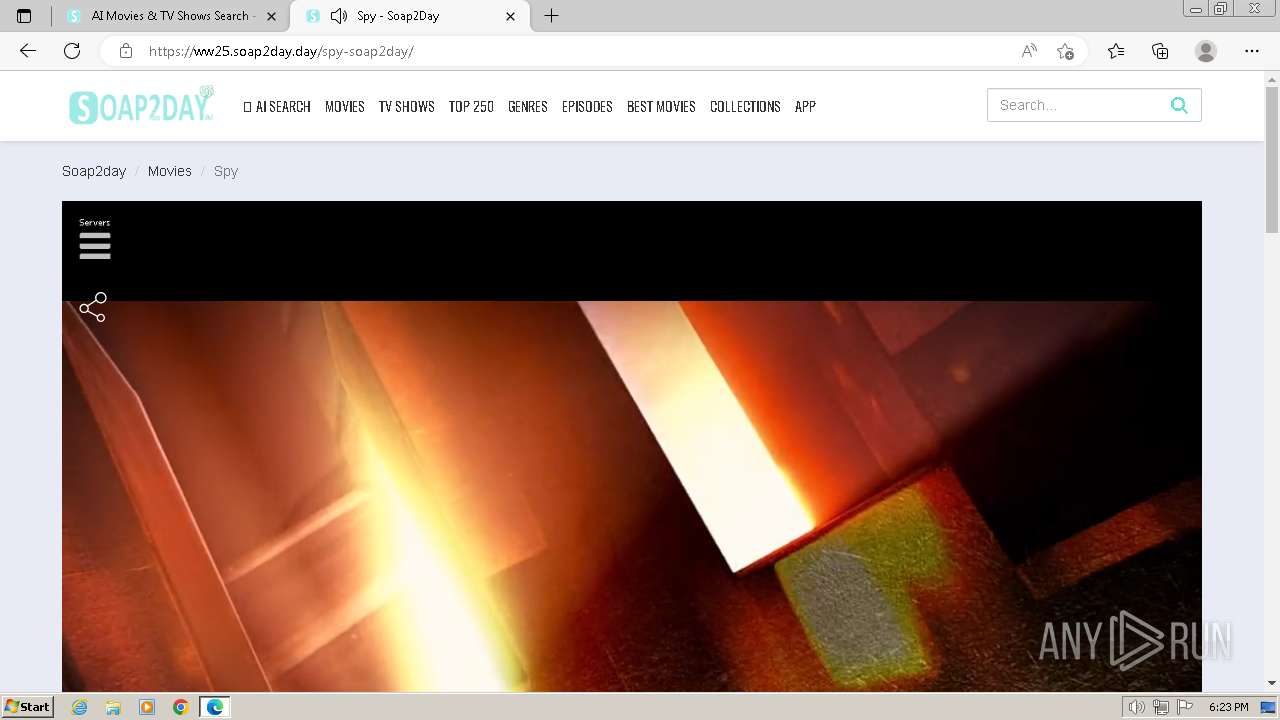View site information lock icon
The image size is (1280, 720).
126,51
